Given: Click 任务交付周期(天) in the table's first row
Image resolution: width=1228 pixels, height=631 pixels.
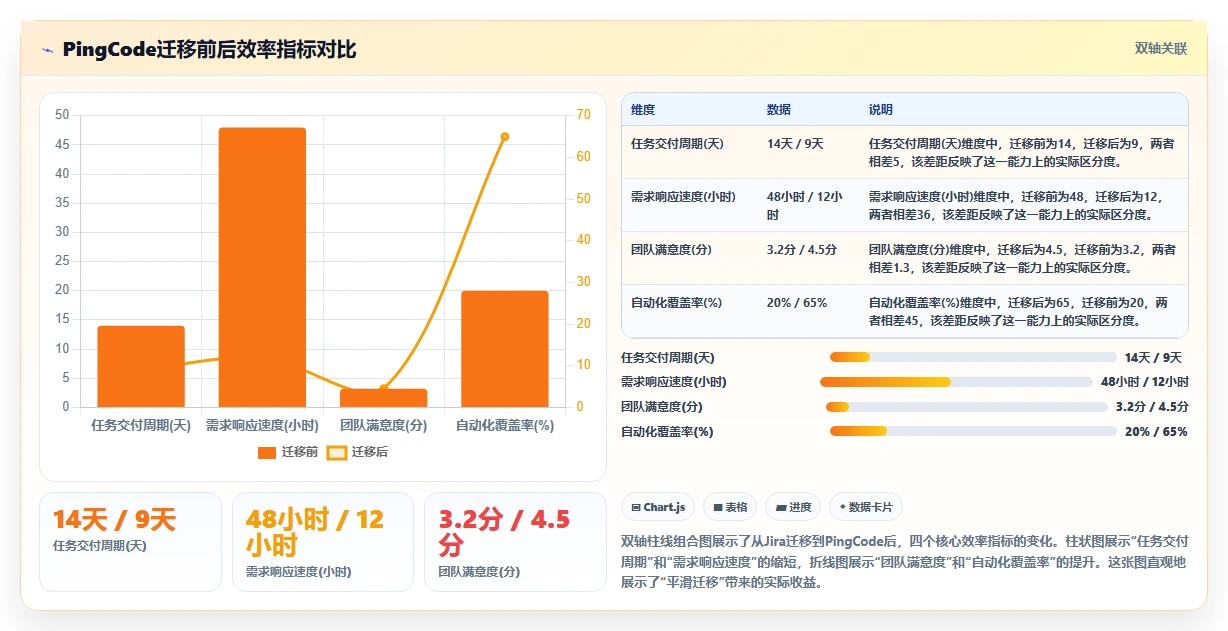Looking at the screenshot, I should point(677,144).
